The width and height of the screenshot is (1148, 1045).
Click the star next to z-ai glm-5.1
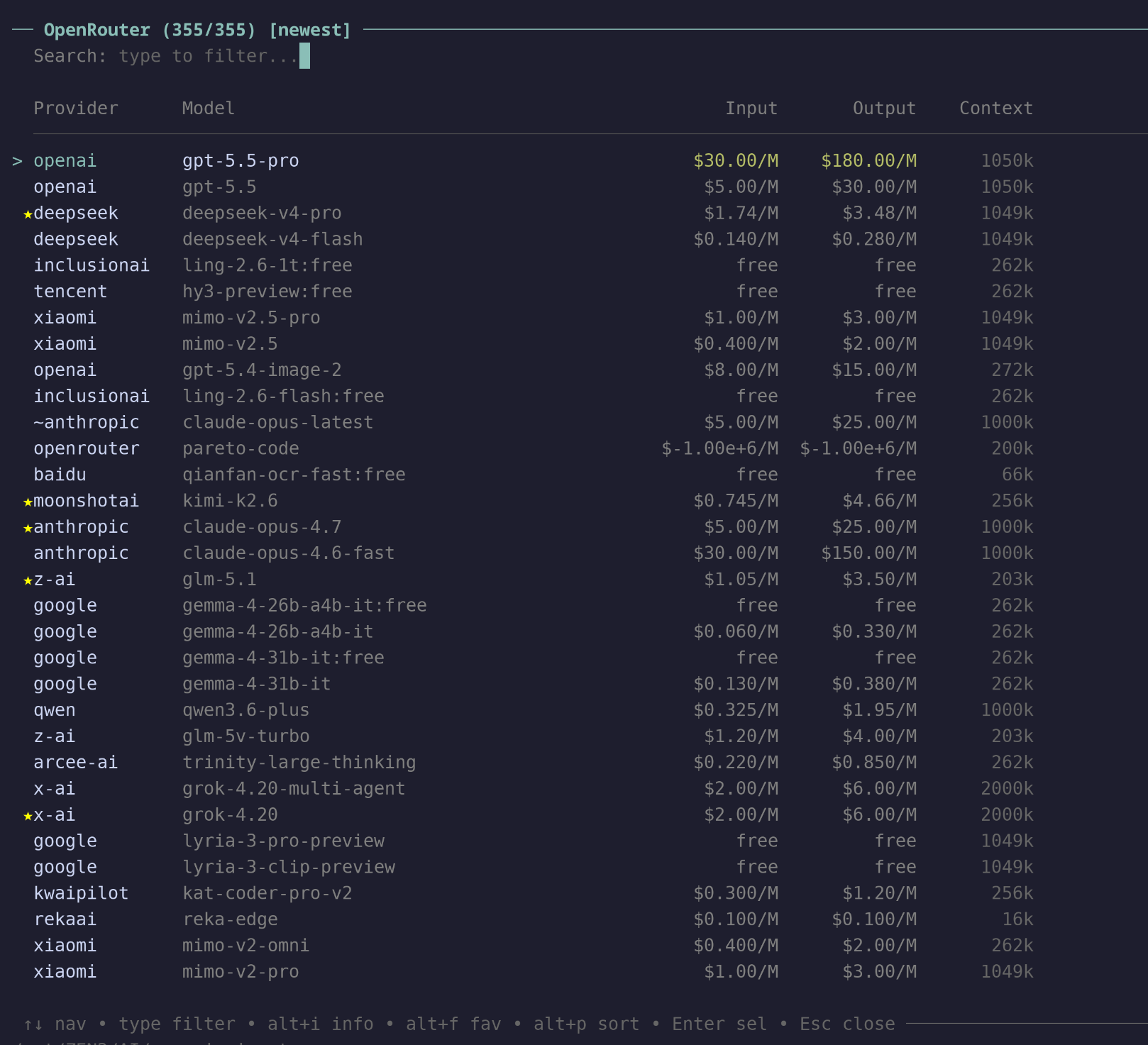(28, 581)
